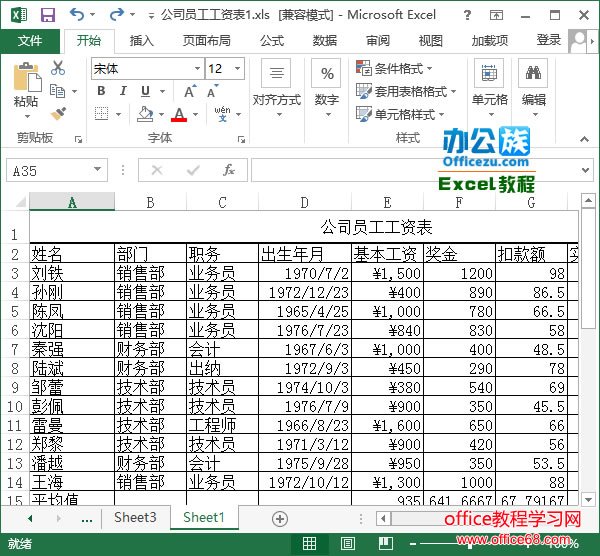This screenshot has height=556, width=600.
Task: Click the previous sheet navigation arrow
Action: [x=30, y=519]
